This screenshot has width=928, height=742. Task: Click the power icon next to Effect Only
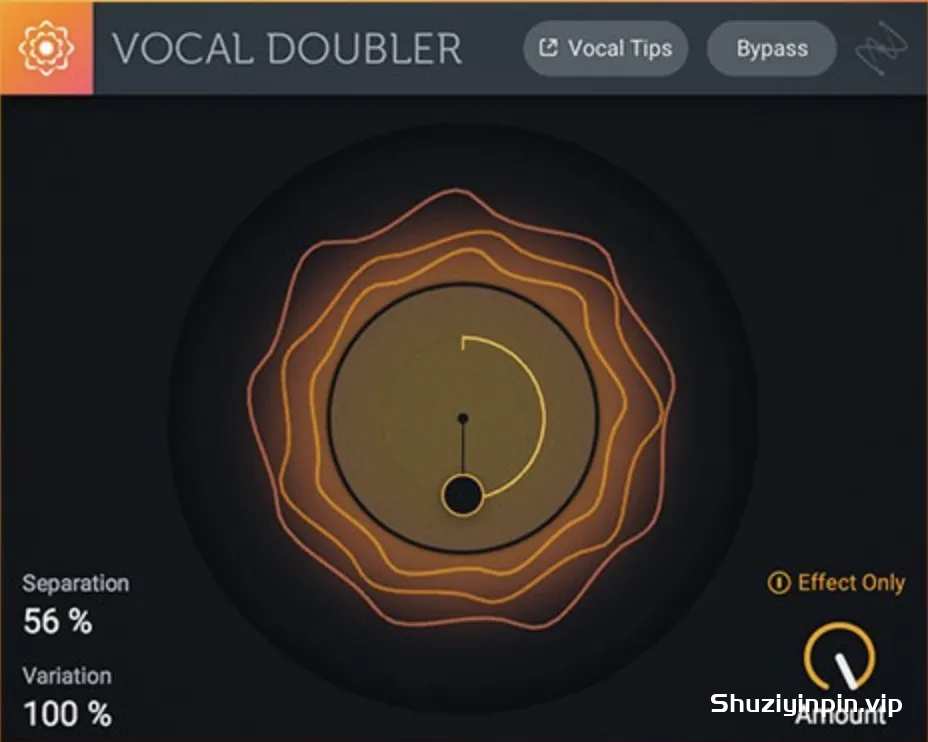pyautogui.click(x=778, y=583)
